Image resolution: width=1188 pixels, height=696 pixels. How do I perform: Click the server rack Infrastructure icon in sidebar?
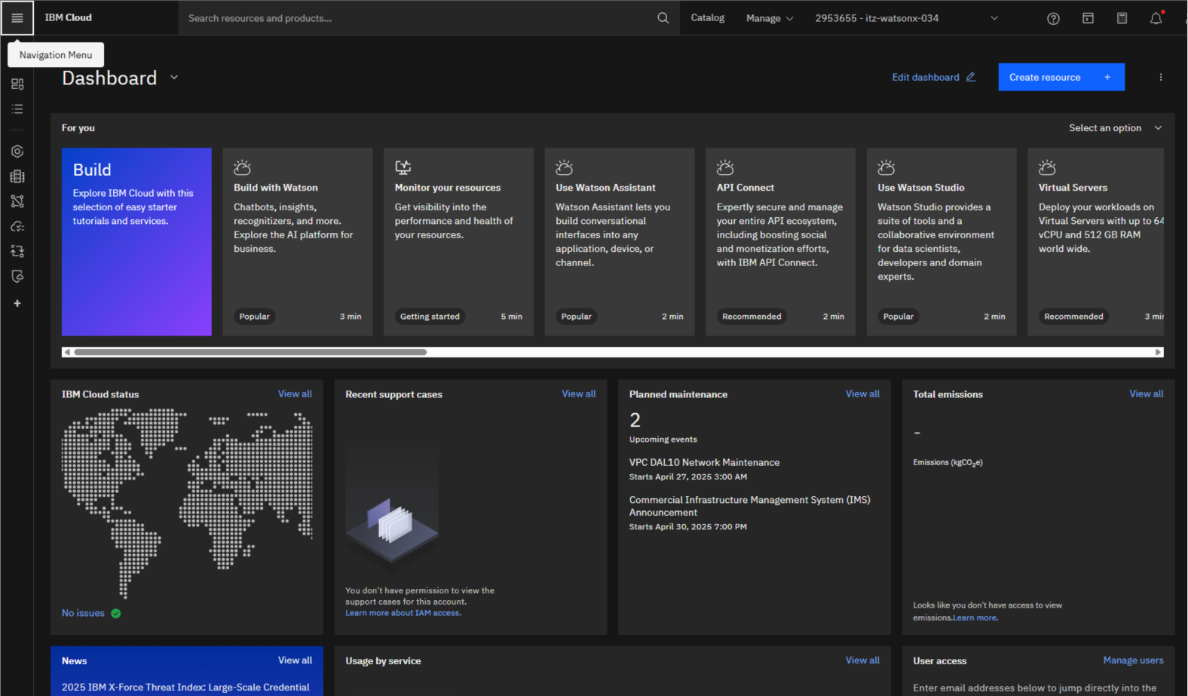click(x=17, y=176)
